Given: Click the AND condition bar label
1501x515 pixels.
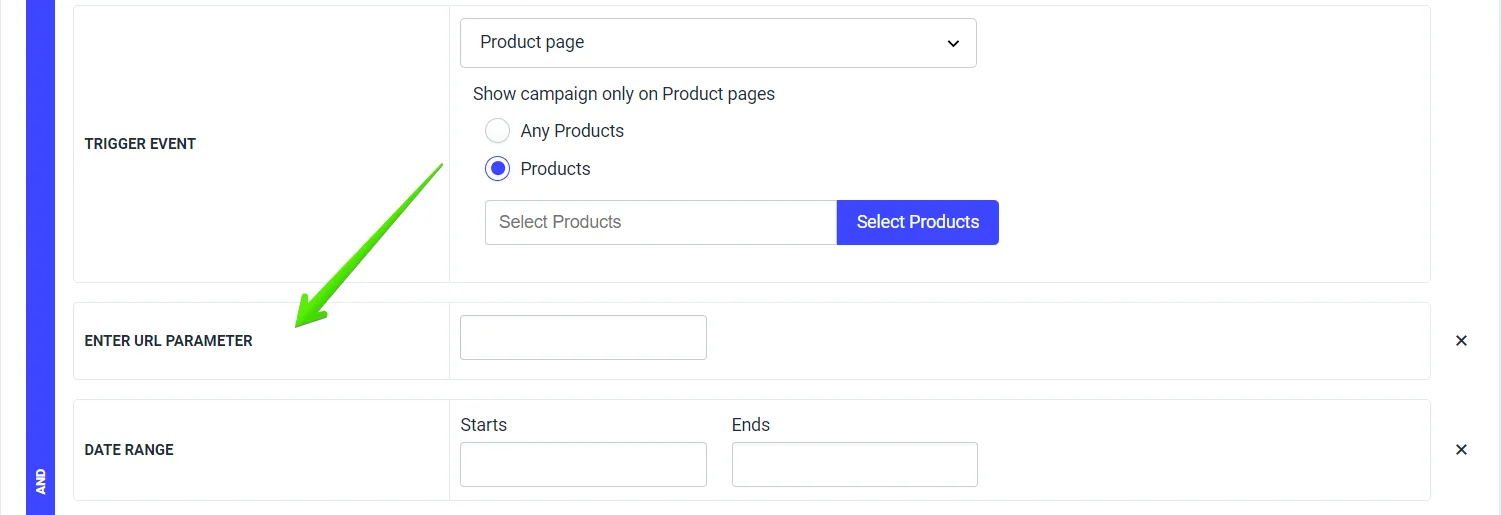Looking at the screenshot, I should [40, 484].
